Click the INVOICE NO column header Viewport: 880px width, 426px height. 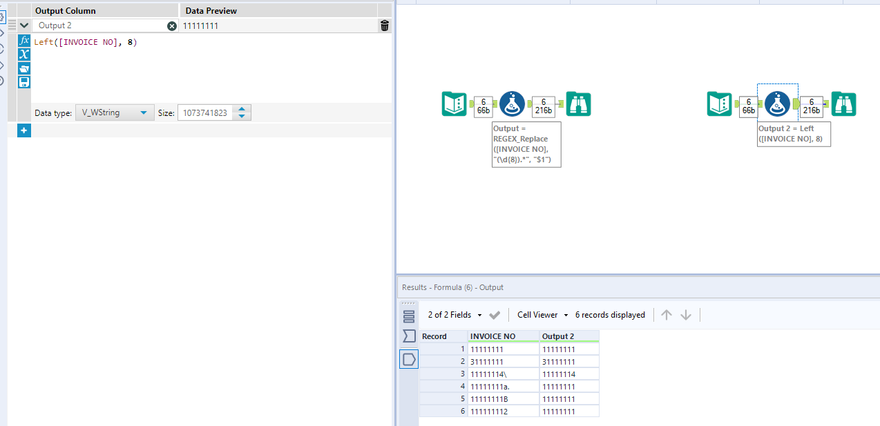(x=503, y=336)
